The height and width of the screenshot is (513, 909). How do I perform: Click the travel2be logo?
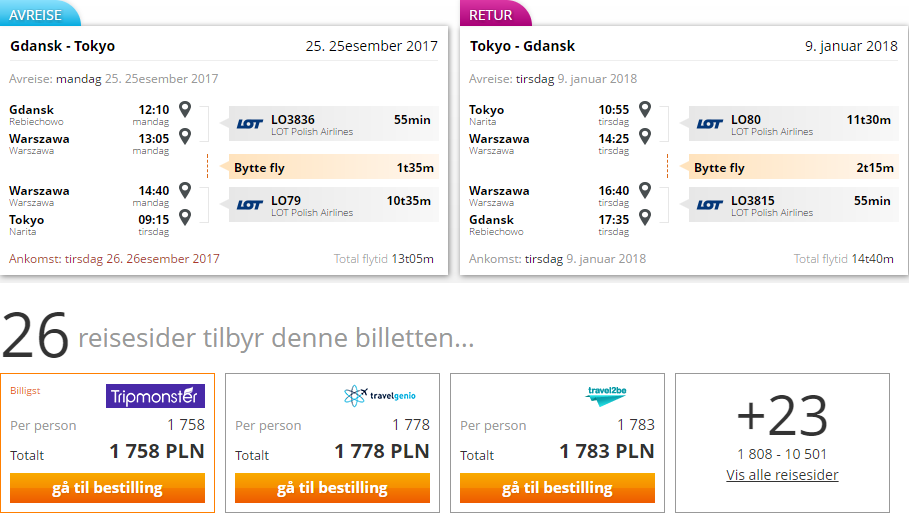(x=606, y=395)
